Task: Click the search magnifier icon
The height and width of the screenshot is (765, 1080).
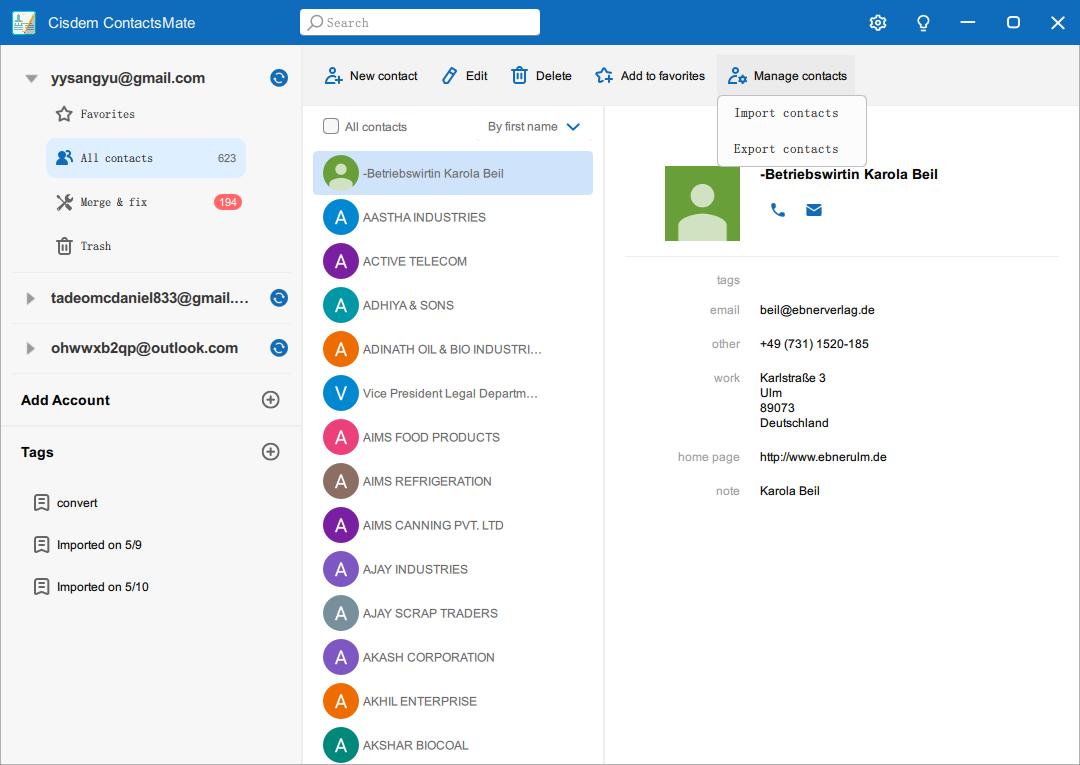Action: pyautogui.click(x=315, y=23)
